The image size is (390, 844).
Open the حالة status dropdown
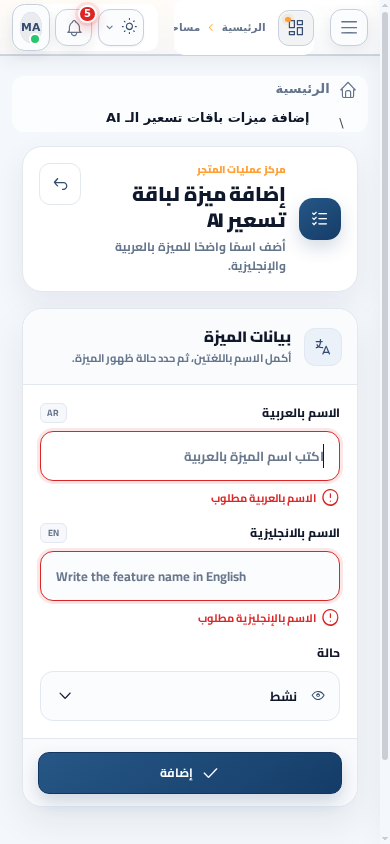190,695
